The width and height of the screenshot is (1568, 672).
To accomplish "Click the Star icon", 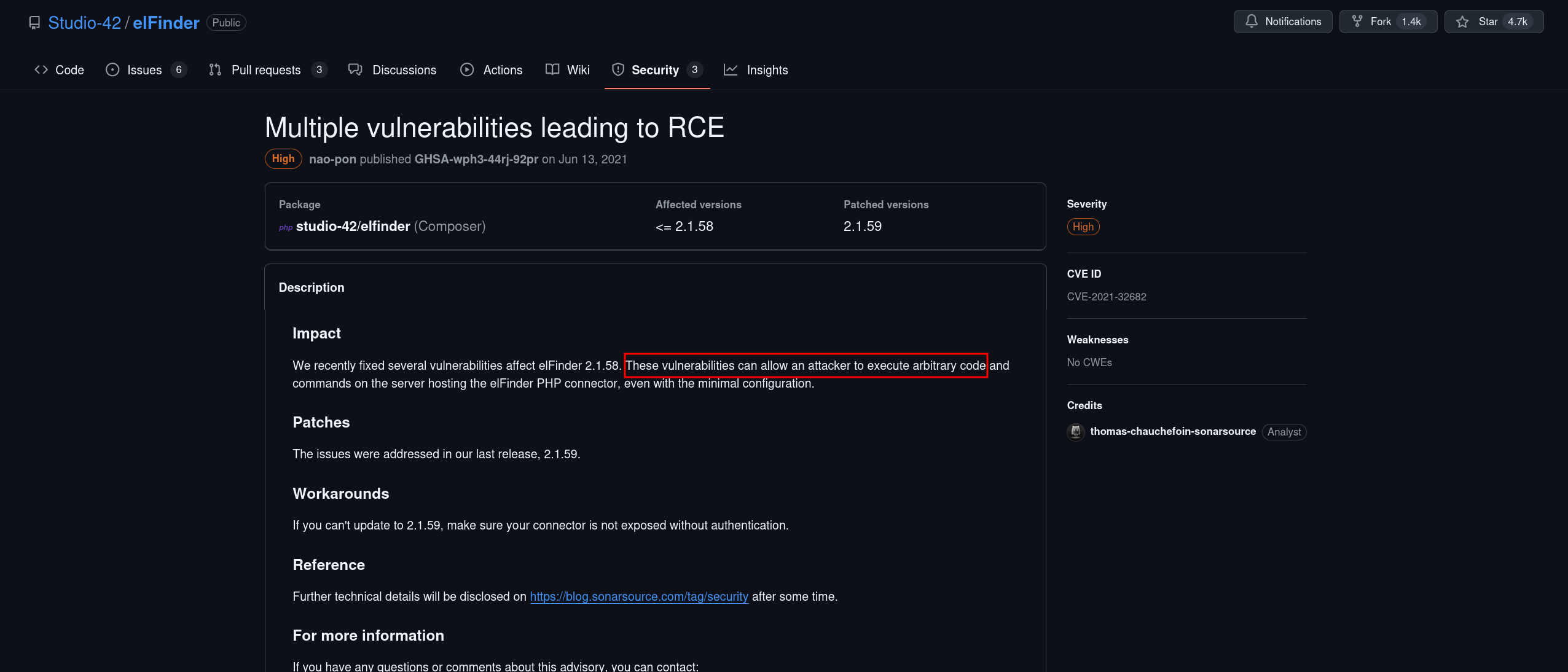I will tap(1462, 21).
